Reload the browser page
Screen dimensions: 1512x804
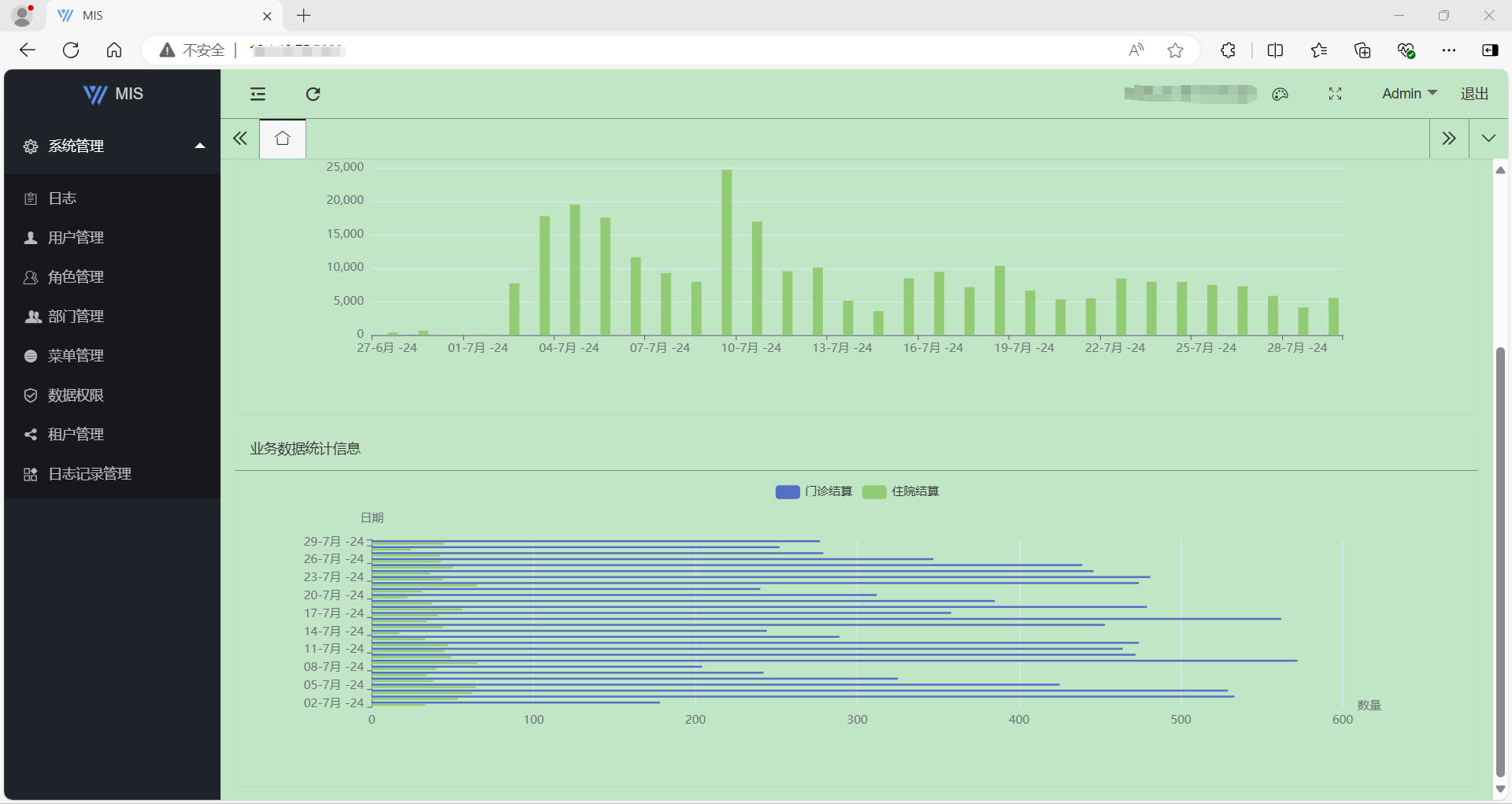click(x=71, y=50)
